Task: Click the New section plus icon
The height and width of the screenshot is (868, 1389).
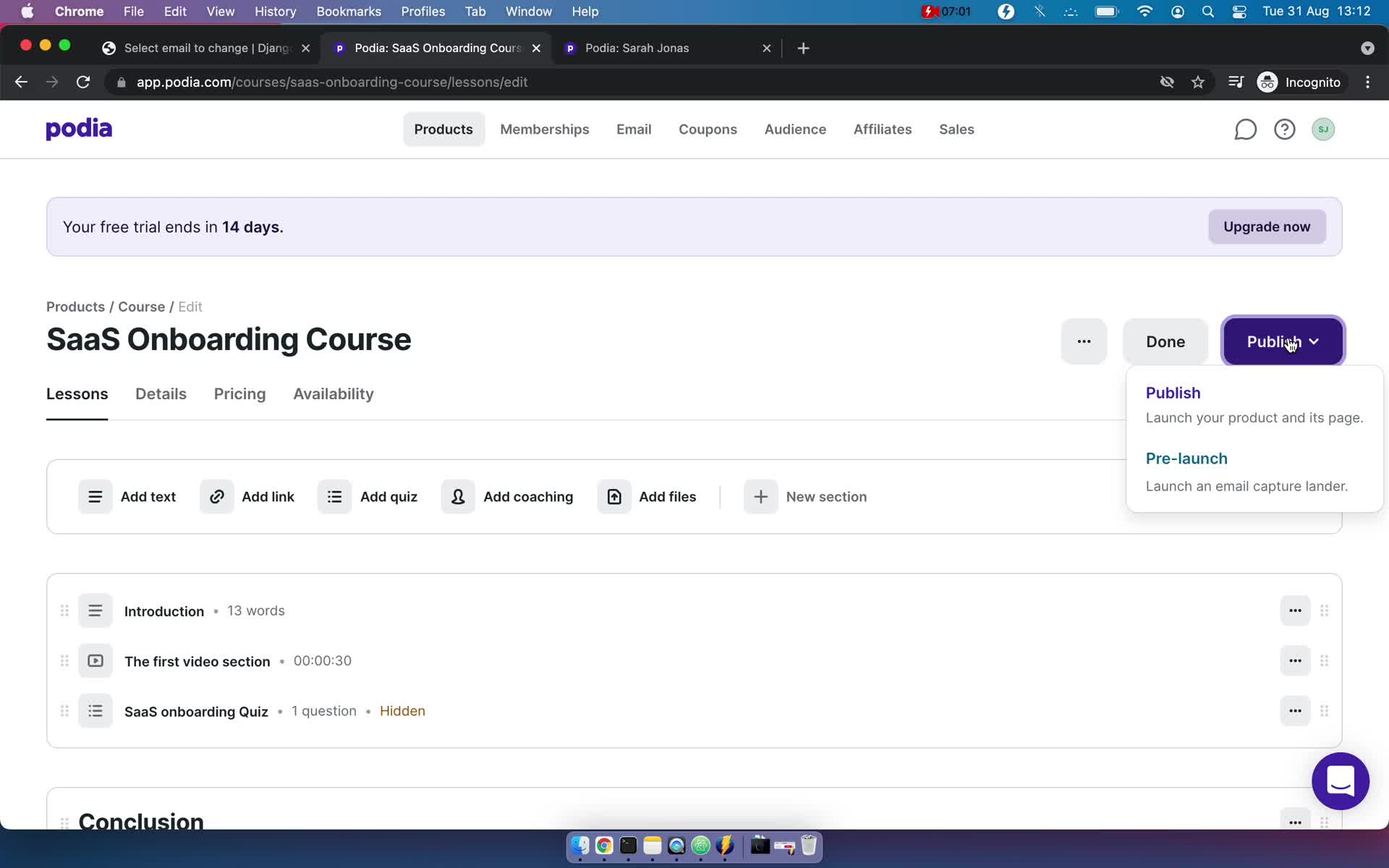Action: (x=760, y=496)
